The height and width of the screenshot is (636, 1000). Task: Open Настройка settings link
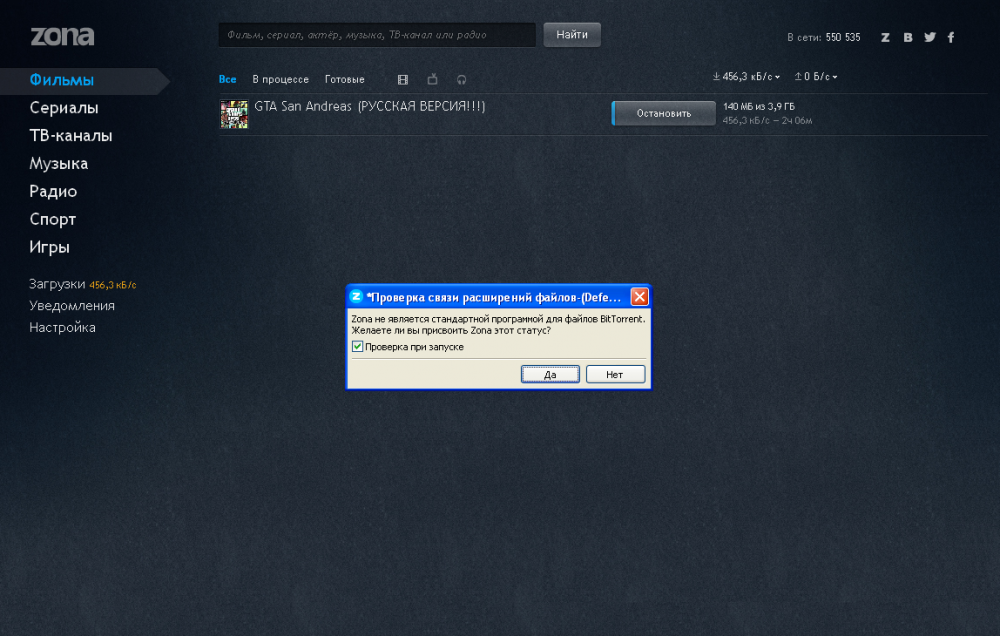(62, 327)
